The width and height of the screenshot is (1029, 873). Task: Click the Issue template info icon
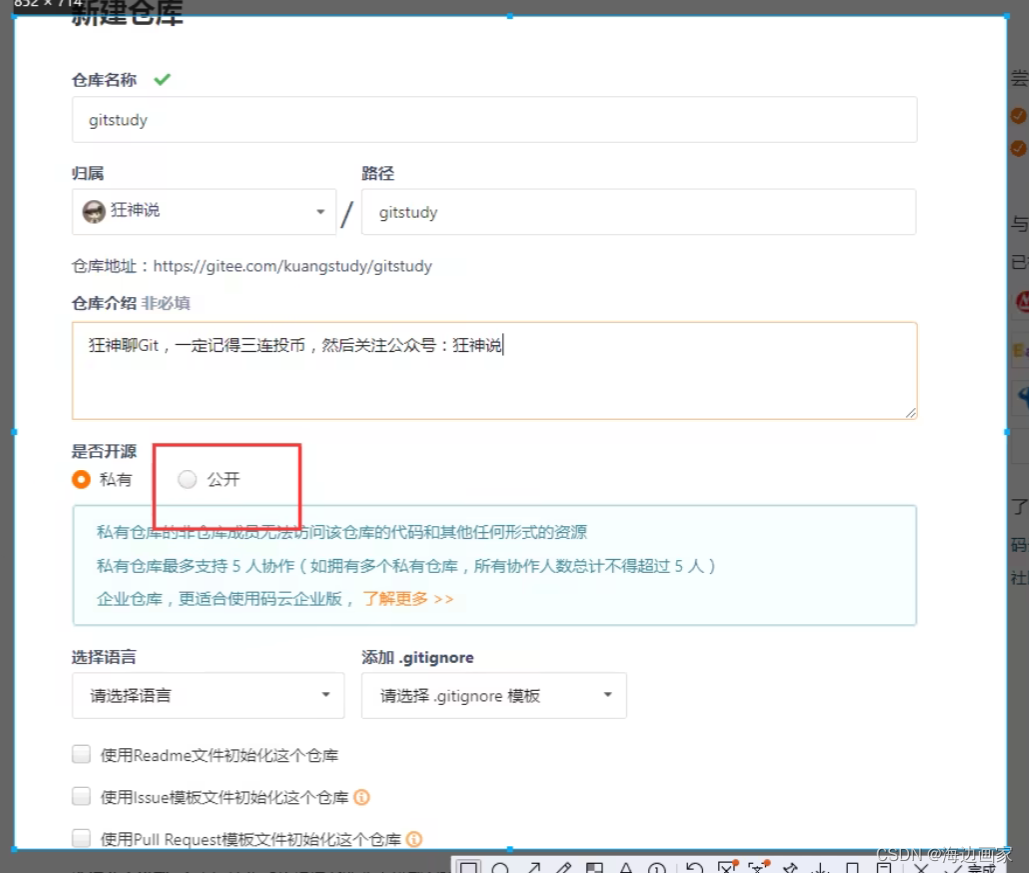coord(362,797)
